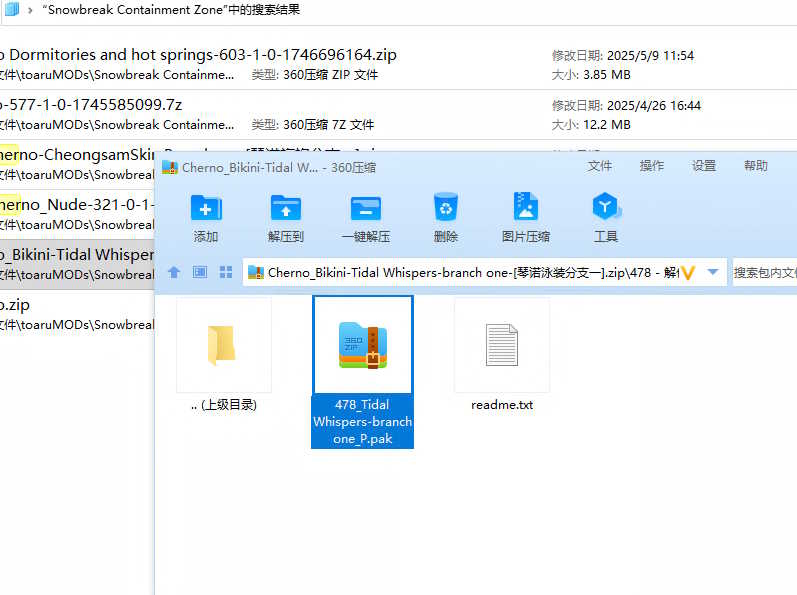
Task: Click the 删除 (Delete) trash icon
Action: pos(445,209)
